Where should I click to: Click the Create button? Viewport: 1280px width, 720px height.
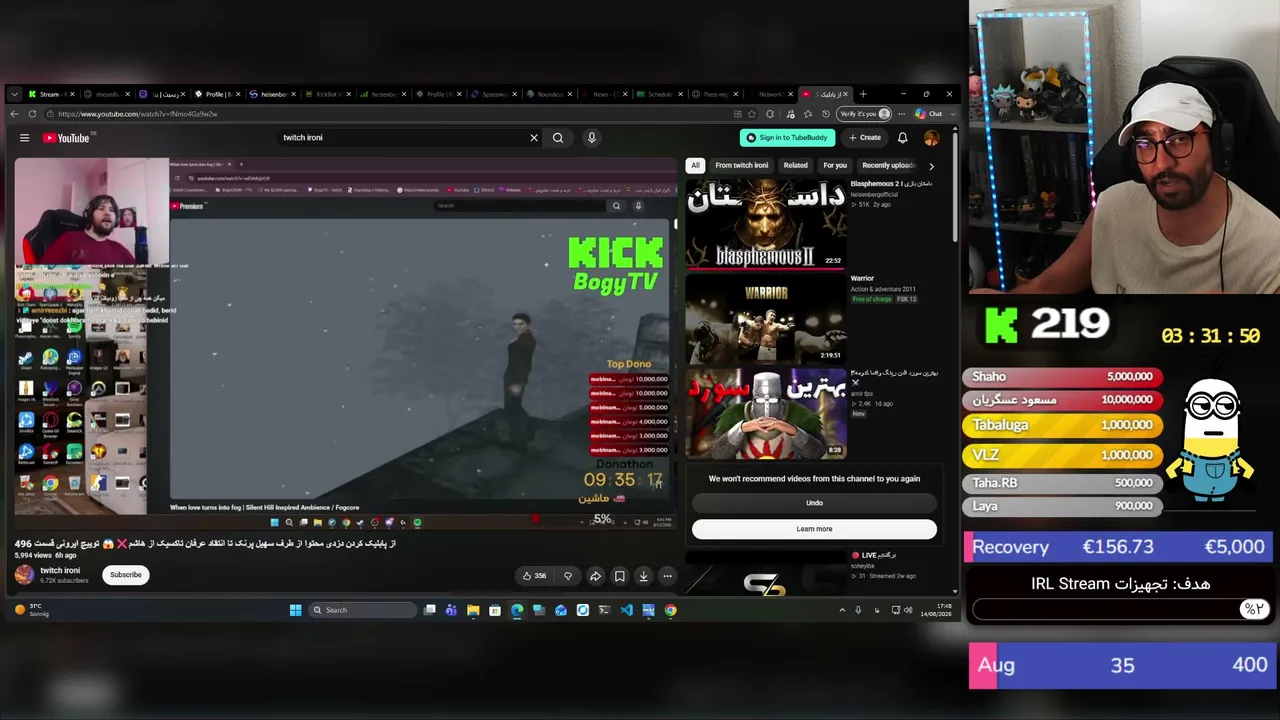(865, 138)
